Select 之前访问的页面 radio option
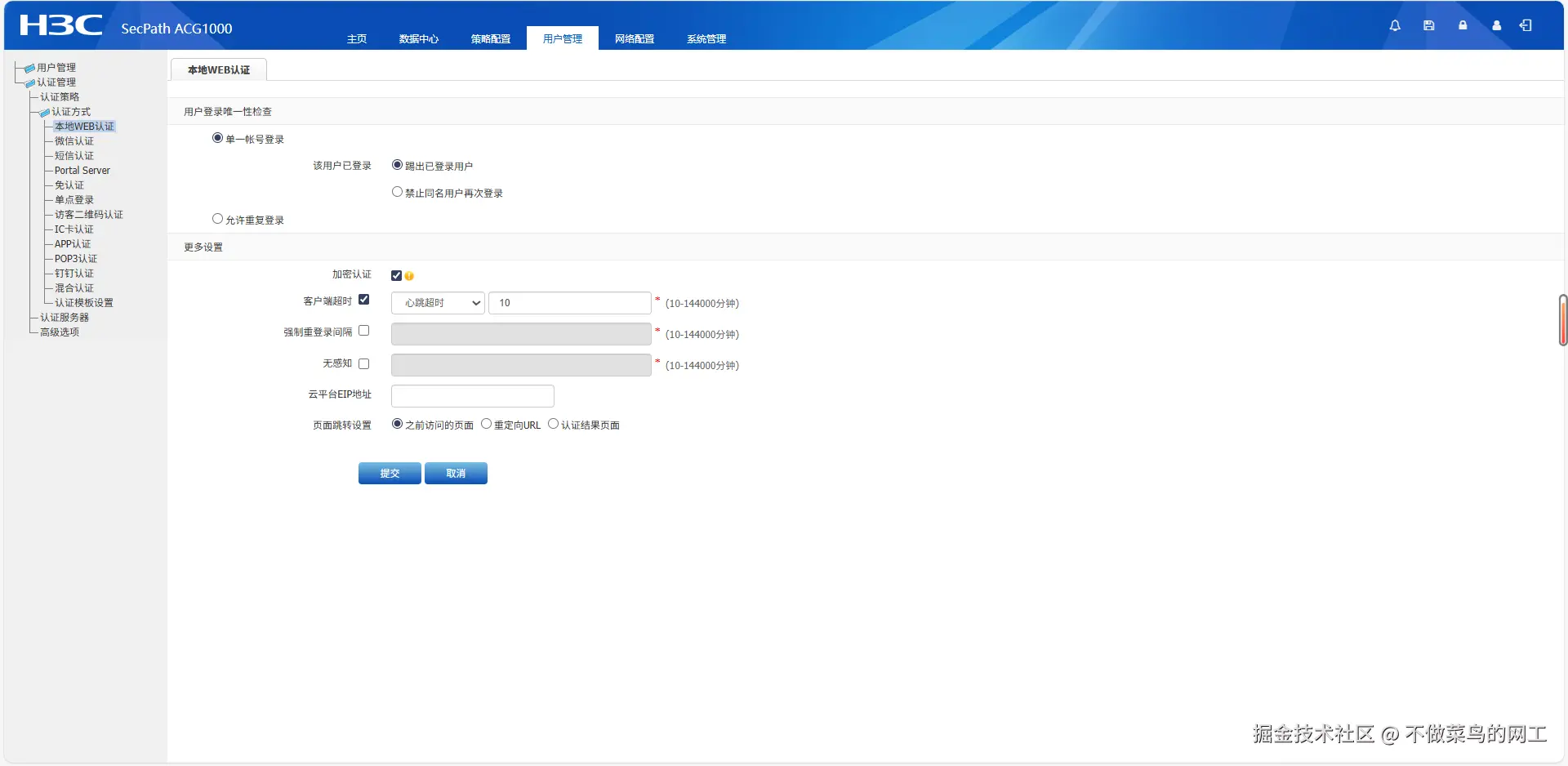Image resolution: width=1568 pixels, height=766 pixels. click(397, 424)
